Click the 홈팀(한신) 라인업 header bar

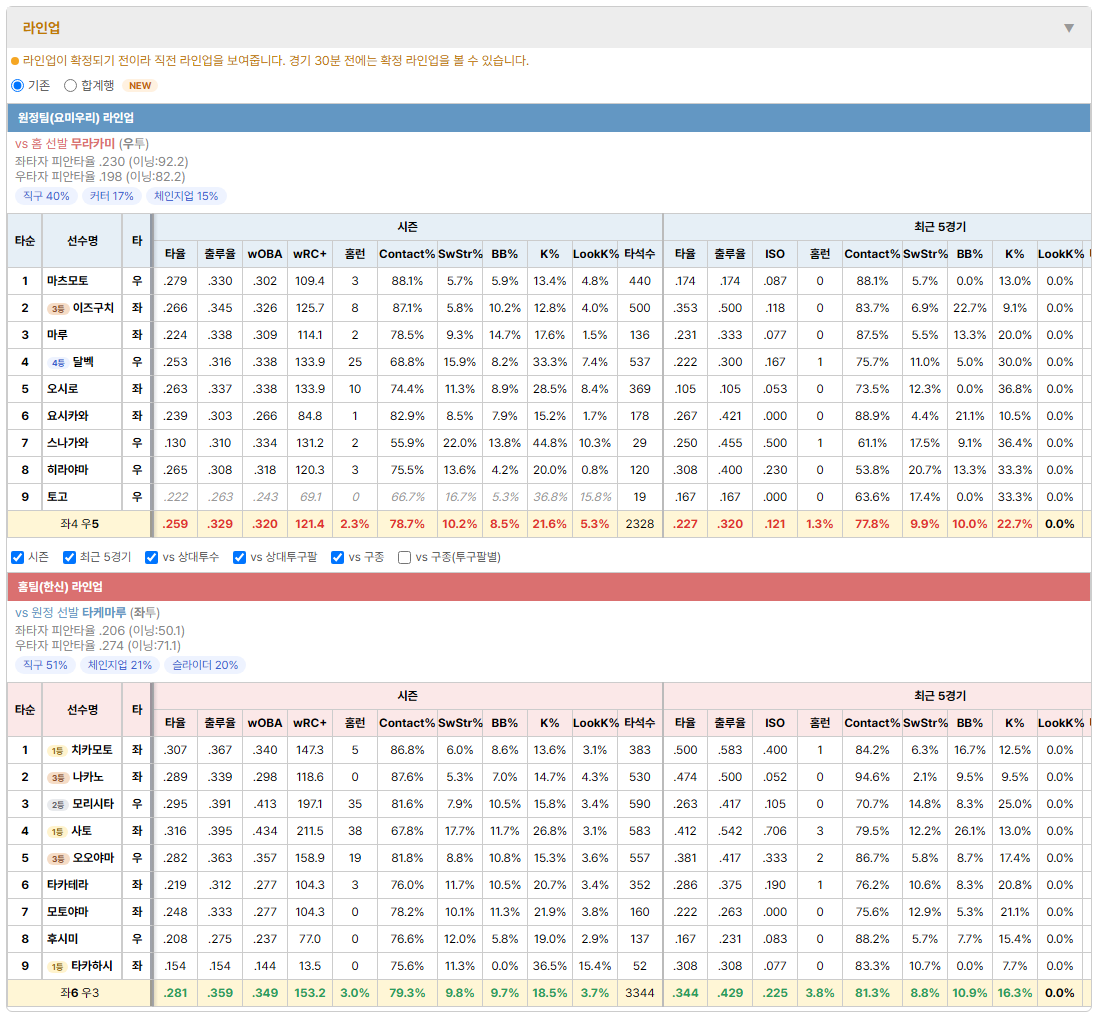tap(549, 587)
